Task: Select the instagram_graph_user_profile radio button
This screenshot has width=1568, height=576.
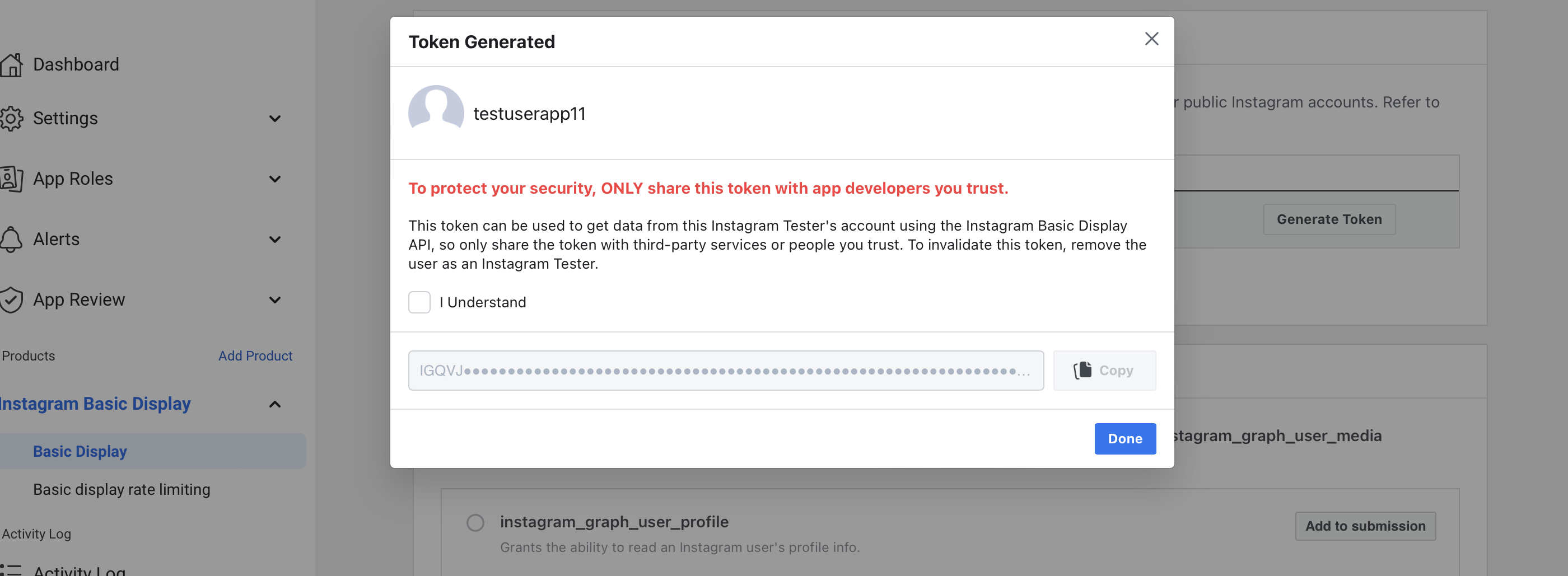Action: click(475, 522)
